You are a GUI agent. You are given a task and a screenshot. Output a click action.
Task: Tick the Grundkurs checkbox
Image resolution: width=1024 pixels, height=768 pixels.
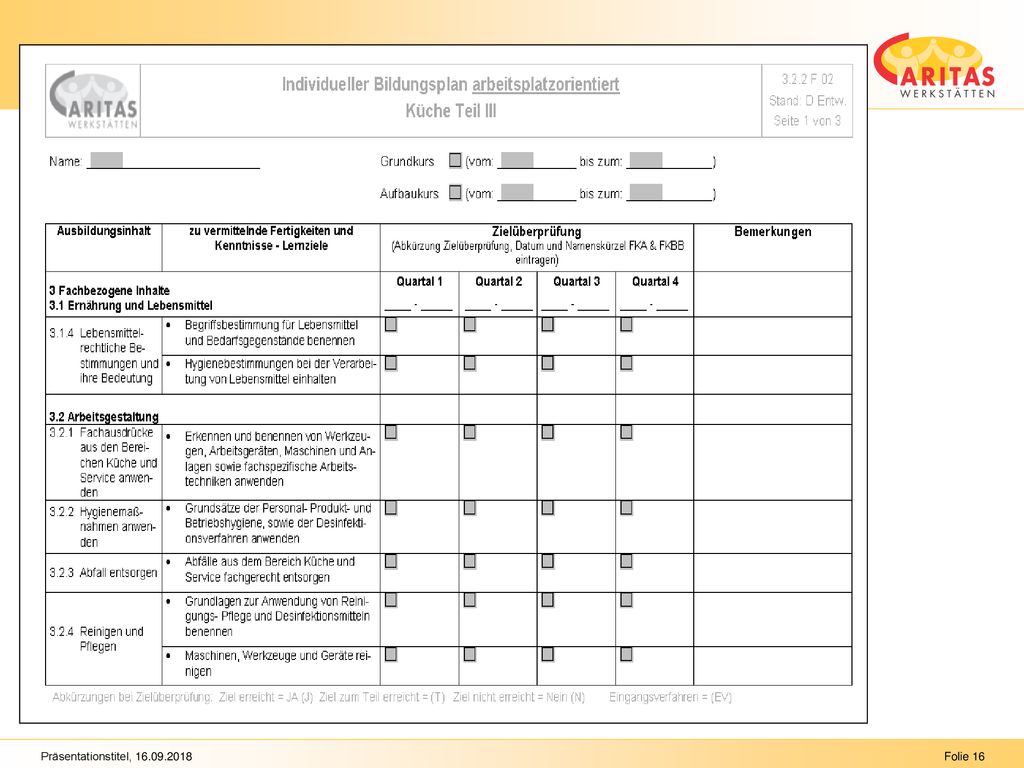[455, 160]
